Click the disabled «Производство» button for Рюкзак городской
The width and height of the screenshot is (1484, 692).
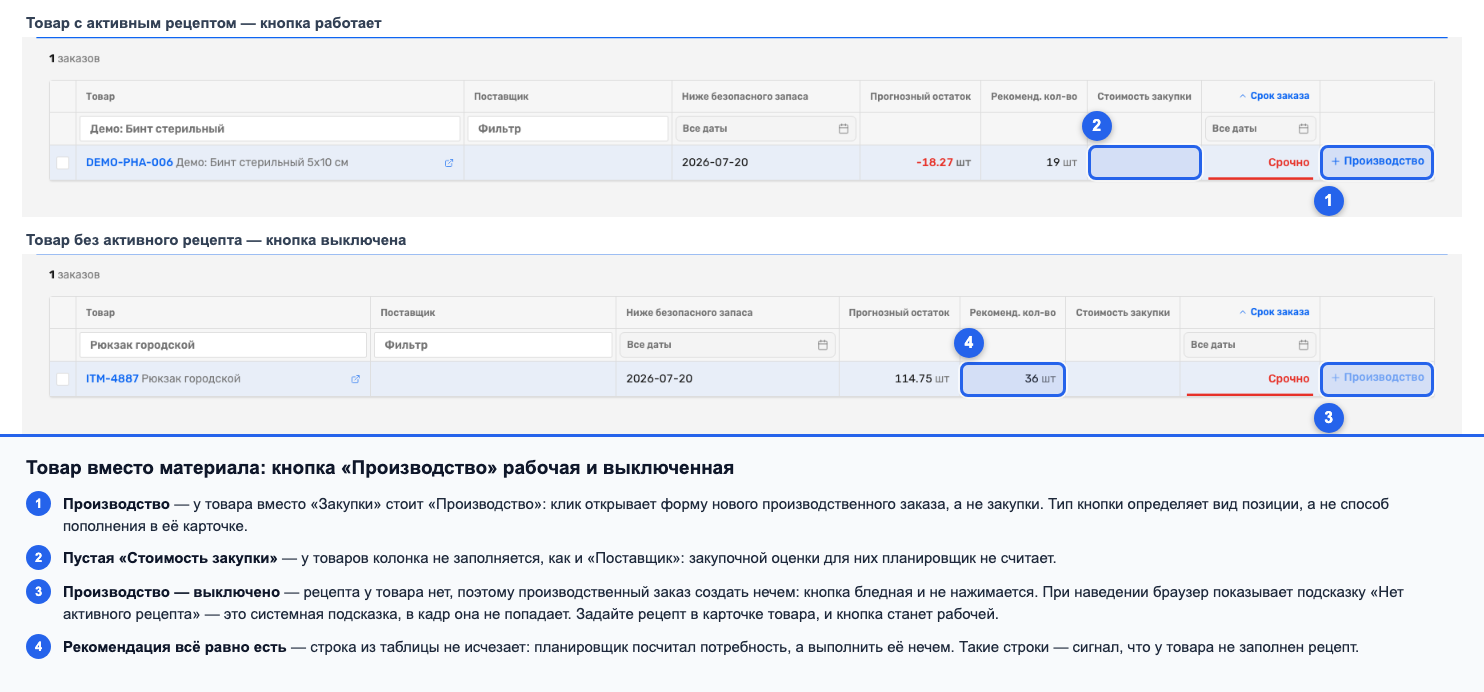[x=1377, y=378]
